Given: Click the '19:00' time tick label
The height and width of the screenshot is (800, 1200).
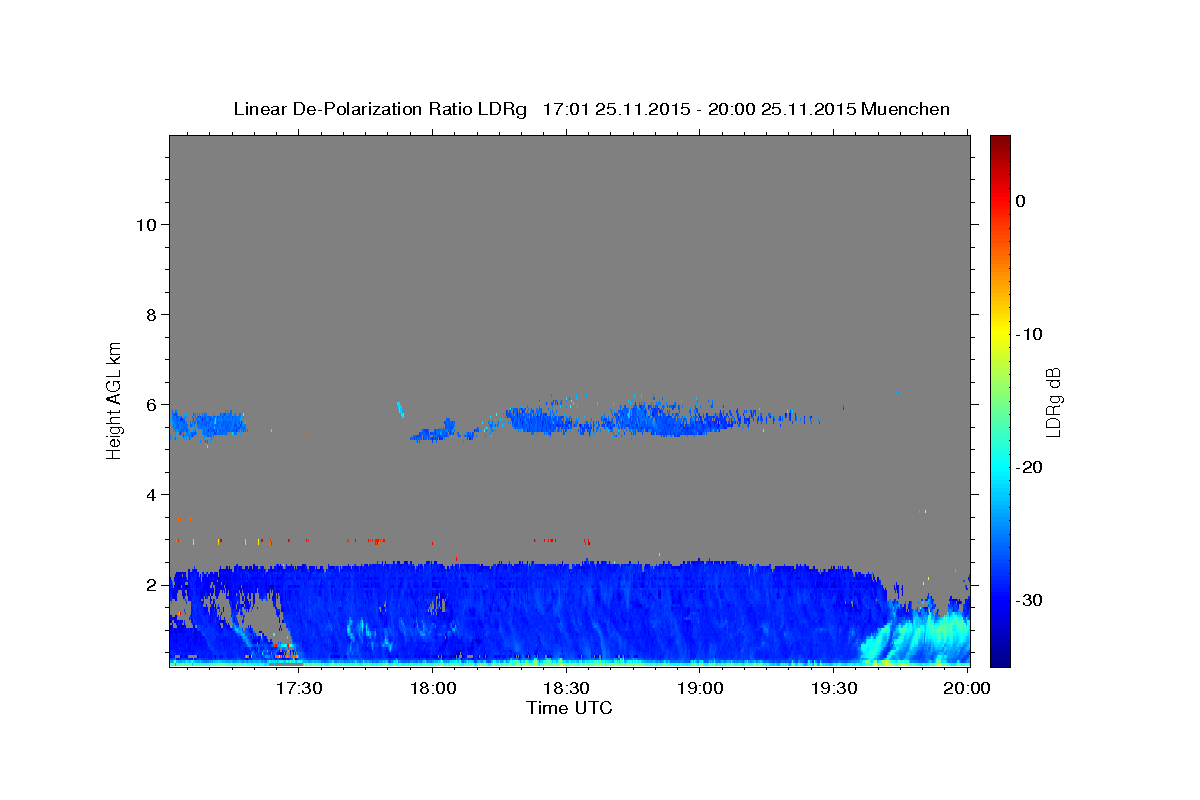Looking at the screenshot, I should pos(700,688).
